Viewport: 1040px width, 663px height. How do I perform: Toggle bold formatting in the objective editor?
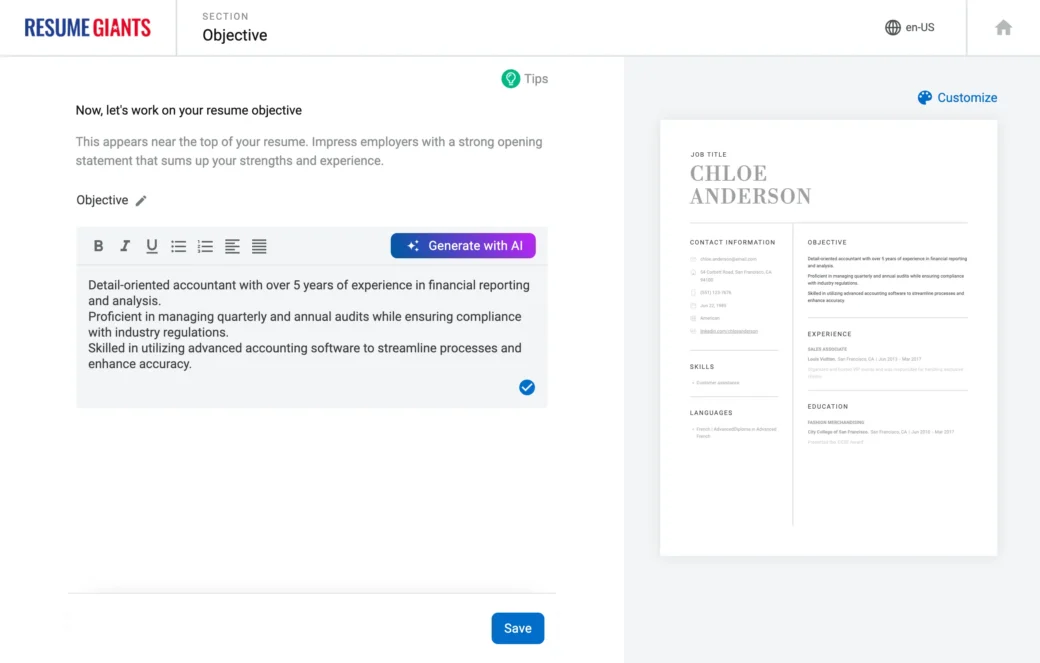coord(98,246)
